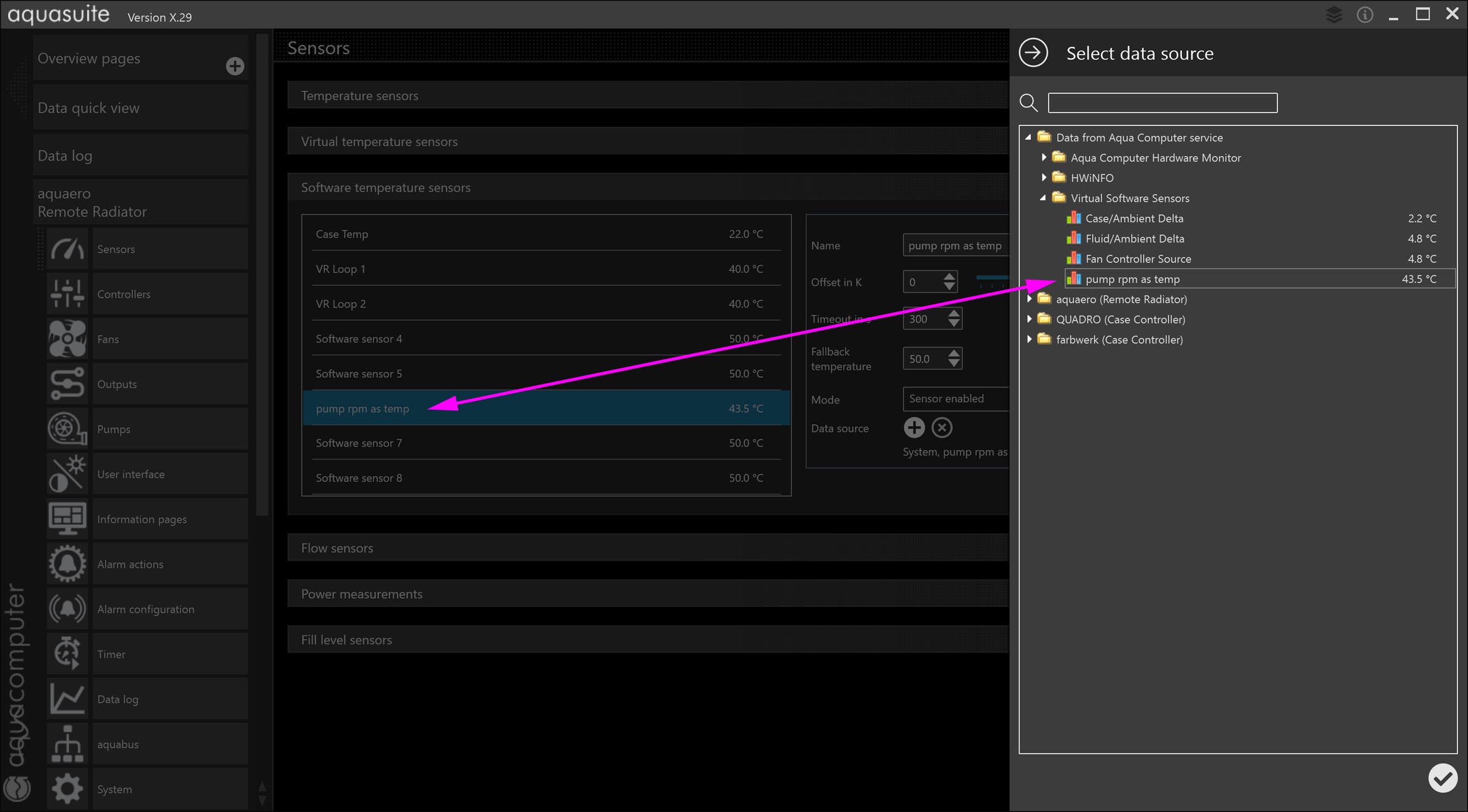Click the data source search field
The image size is (1468, 812).
coord(1162,103)
